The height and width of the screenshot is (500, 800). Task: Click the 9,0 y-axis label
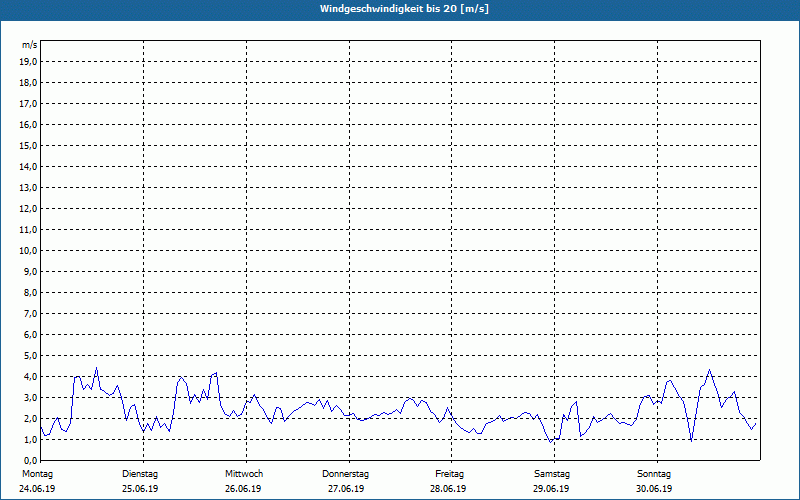click(x=30, y=271)
